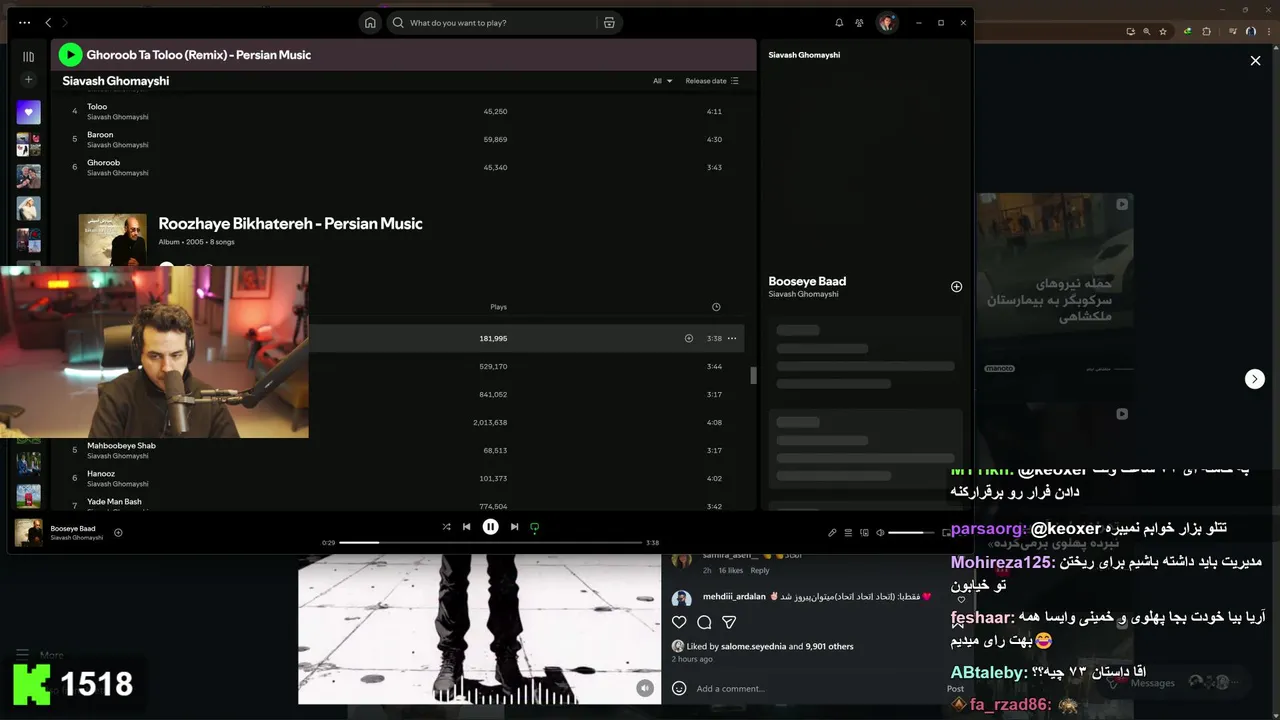Unmute the video with the speaker icon
The height and width of the screenshot is (720, 1280).
[x=645, y=688]
